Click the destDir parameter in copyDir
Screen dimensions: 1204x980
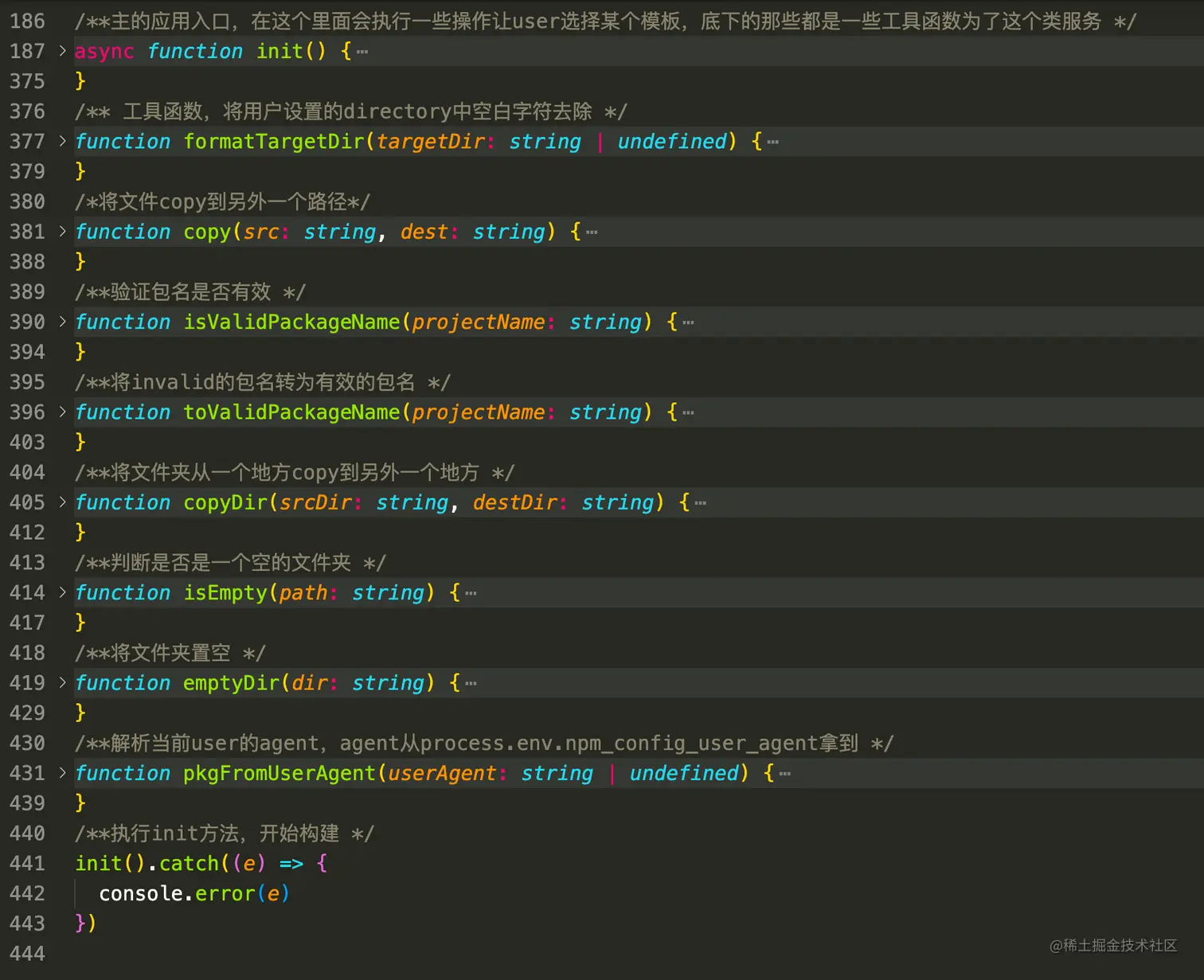point(515,502)
